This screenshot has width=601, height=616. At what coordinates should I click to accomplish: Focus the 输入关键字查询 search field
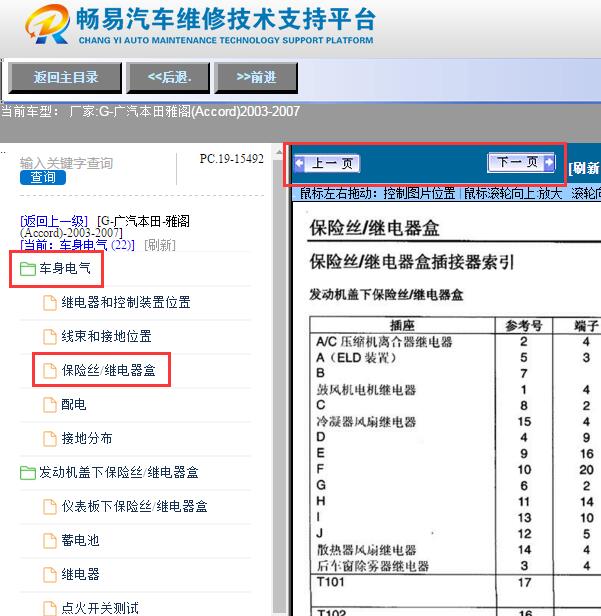pos(66,163)
